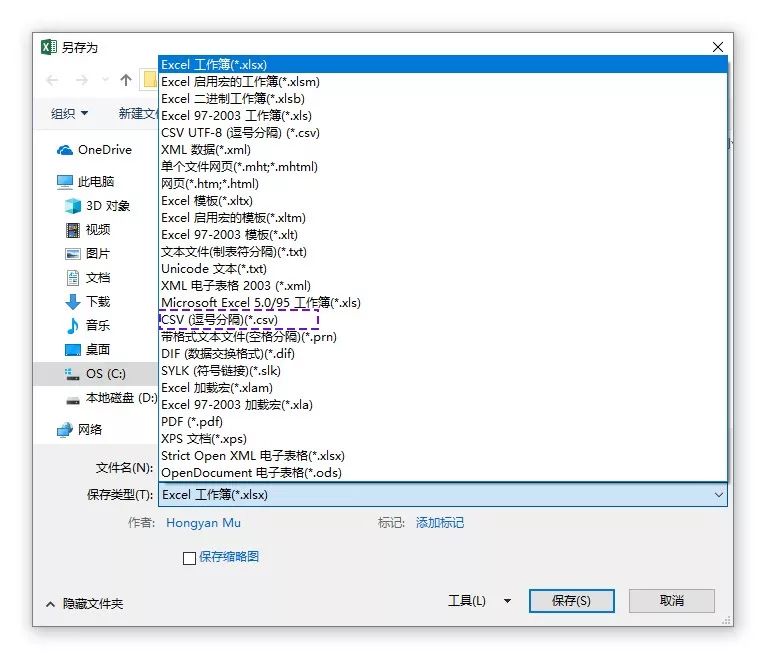The image size is (766, 665).
Task: Go up one folder with up arrow
Action: point(126,80)
